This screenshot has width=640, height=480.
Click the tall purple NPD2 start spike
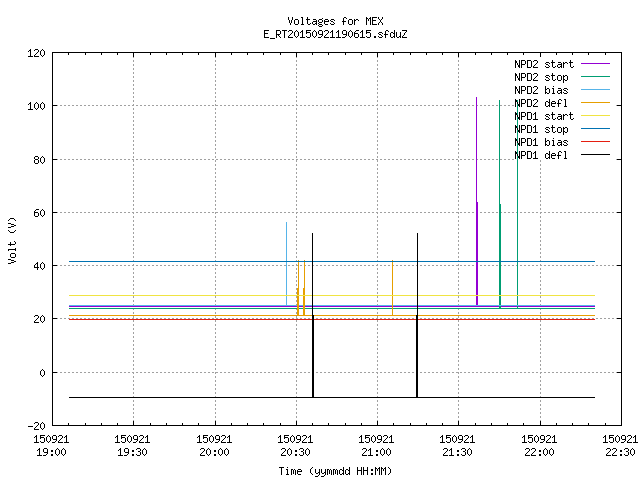click(x=477, y=201)
